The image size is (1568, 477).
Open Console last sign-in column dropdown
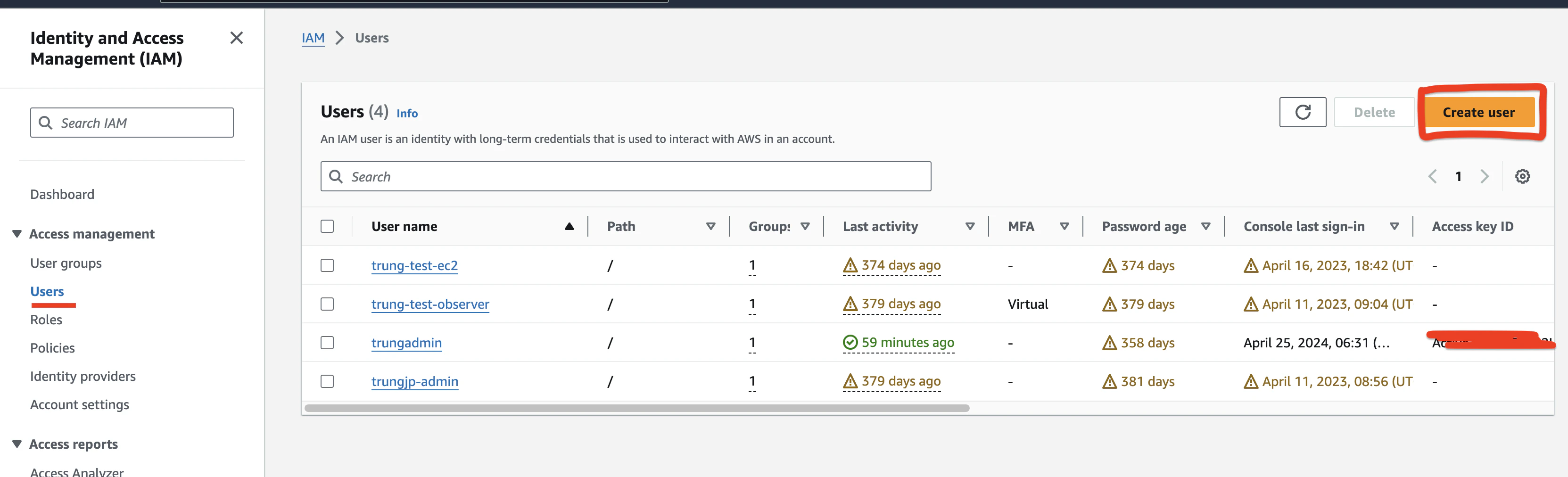[x=1394, y=226]
